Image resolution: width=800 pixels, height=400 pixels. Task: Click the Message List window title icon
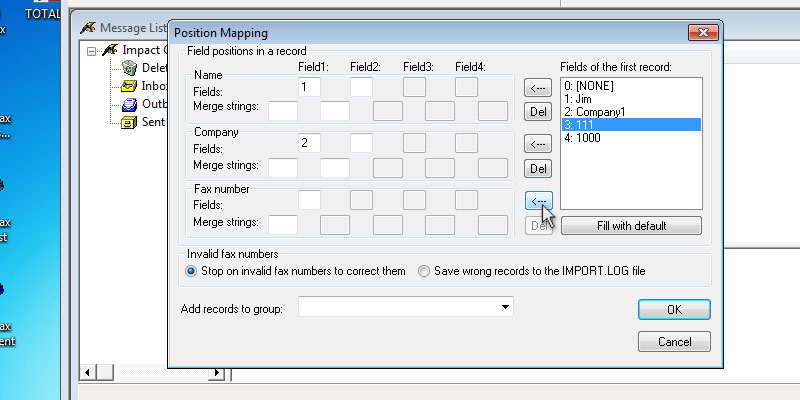click(x=88, y=27)
